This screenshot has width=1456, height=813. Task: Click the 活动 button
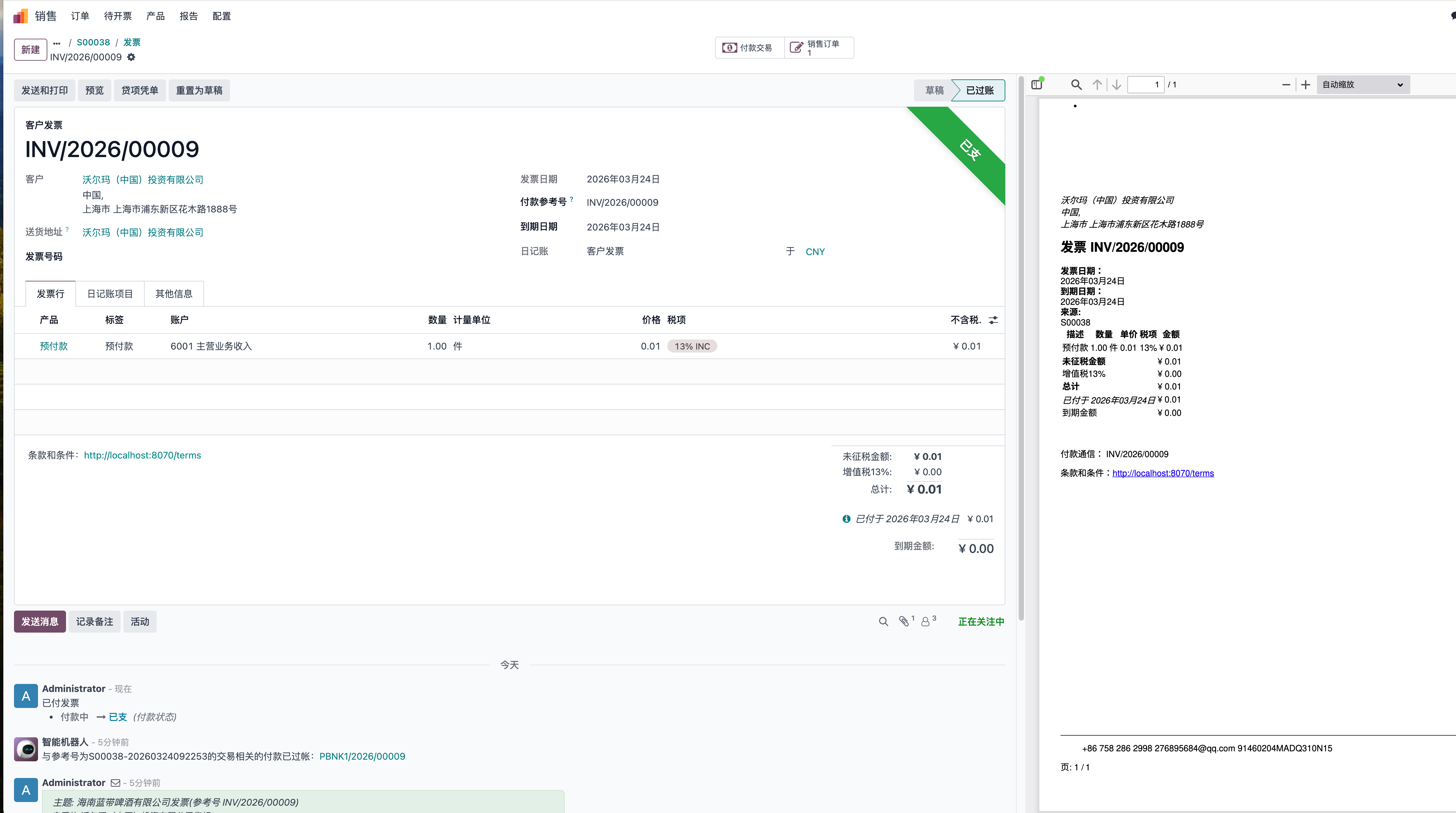click(x=140, y=622)
